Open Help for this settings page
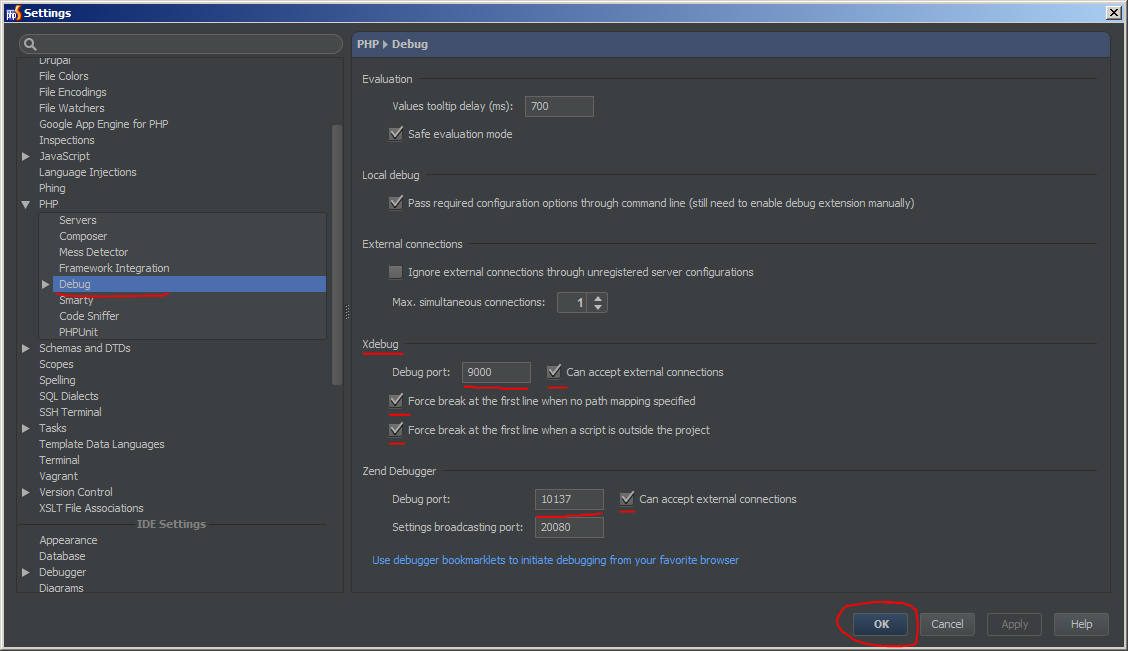The width and height of the screenshot is (1128, 651). [x=1081, y=624]
